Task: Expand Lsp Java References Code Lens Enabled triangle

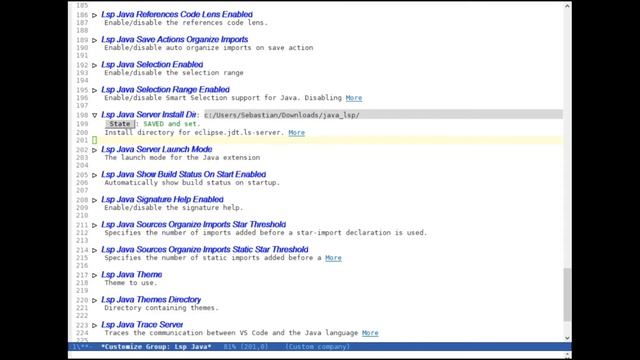Action: 94,15
